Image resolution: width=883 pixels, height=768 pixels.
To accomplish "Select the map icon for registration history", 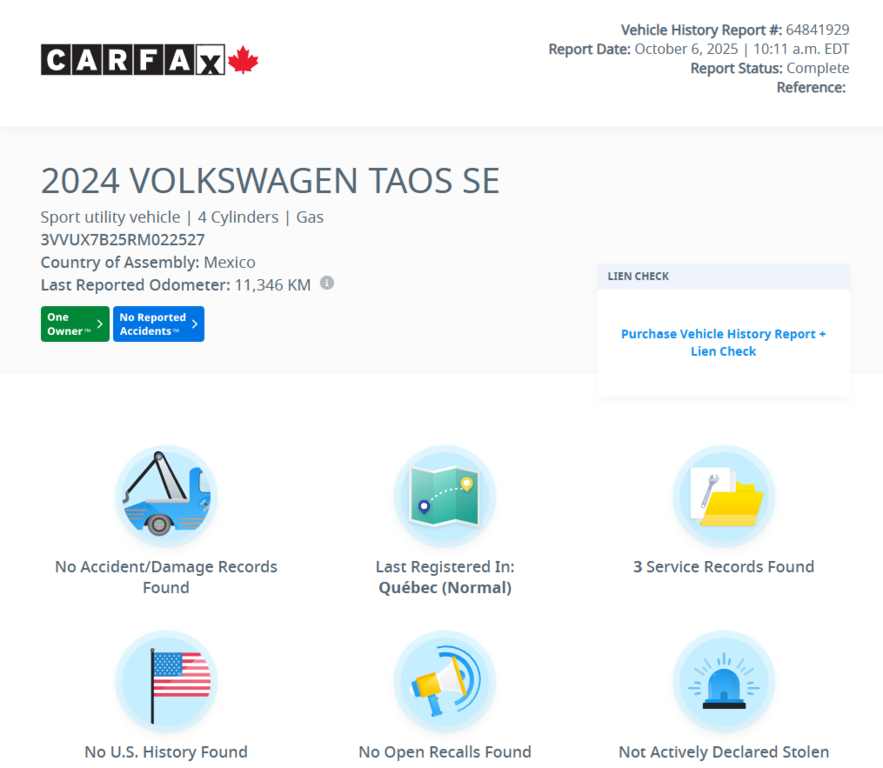I will 444,495.
